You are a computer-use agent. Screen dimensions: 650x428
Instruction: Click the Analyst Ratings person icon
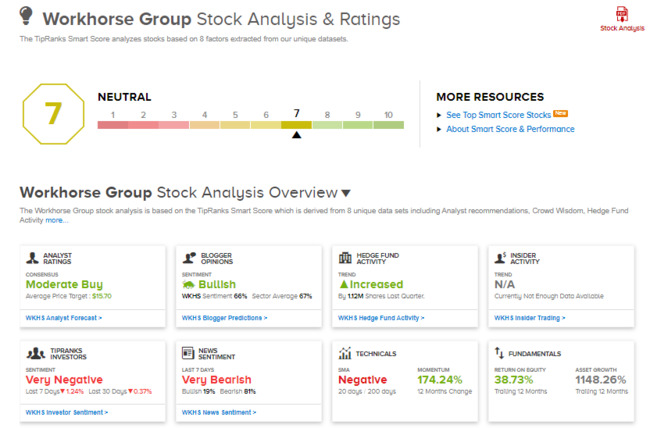coord(33,259)
